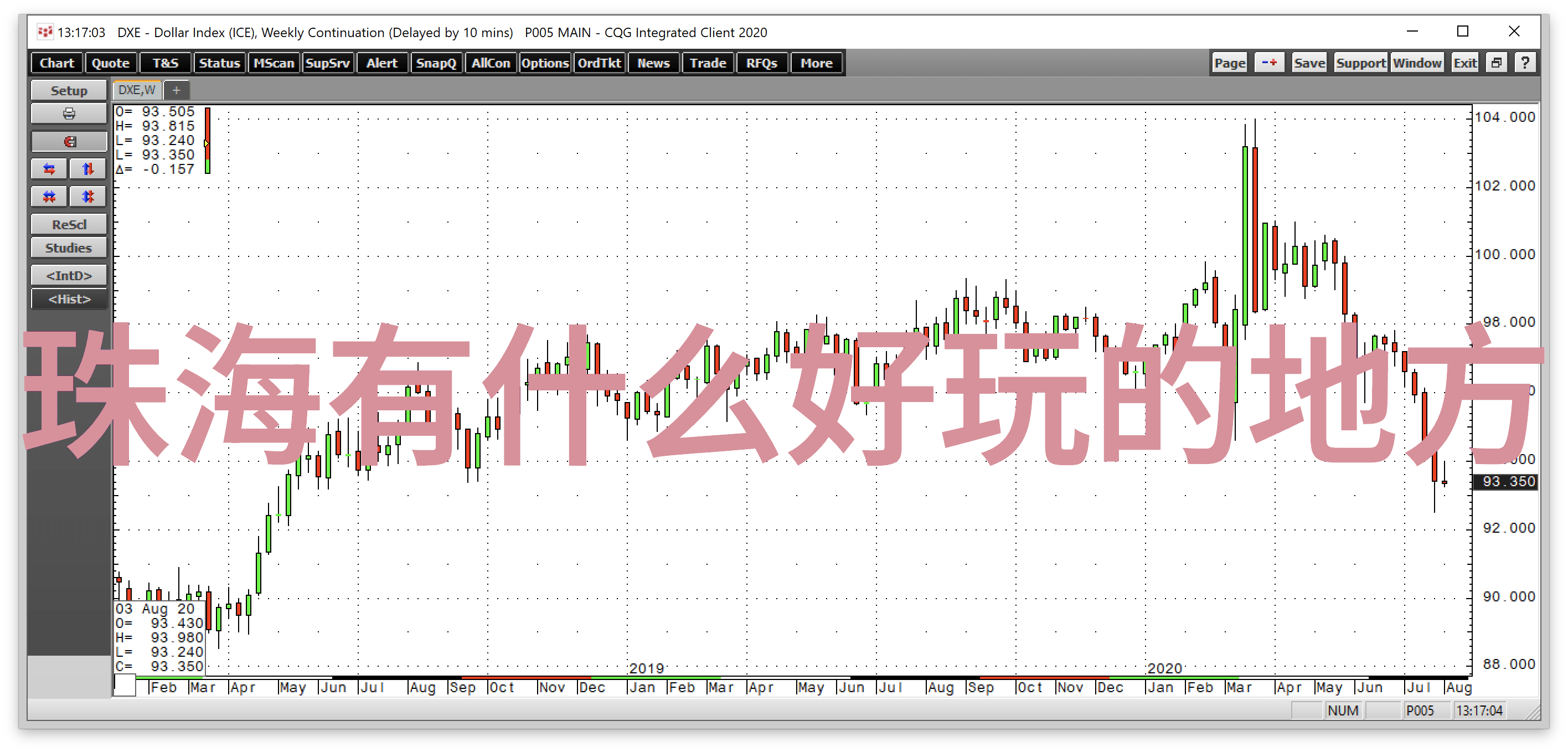Open the OrdTkt order ticket

point(601,63)
